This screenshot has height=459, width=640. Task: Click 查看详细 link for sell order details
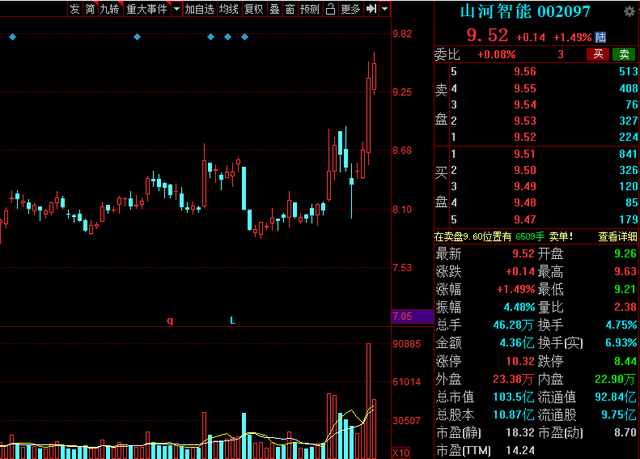point(618,237)
